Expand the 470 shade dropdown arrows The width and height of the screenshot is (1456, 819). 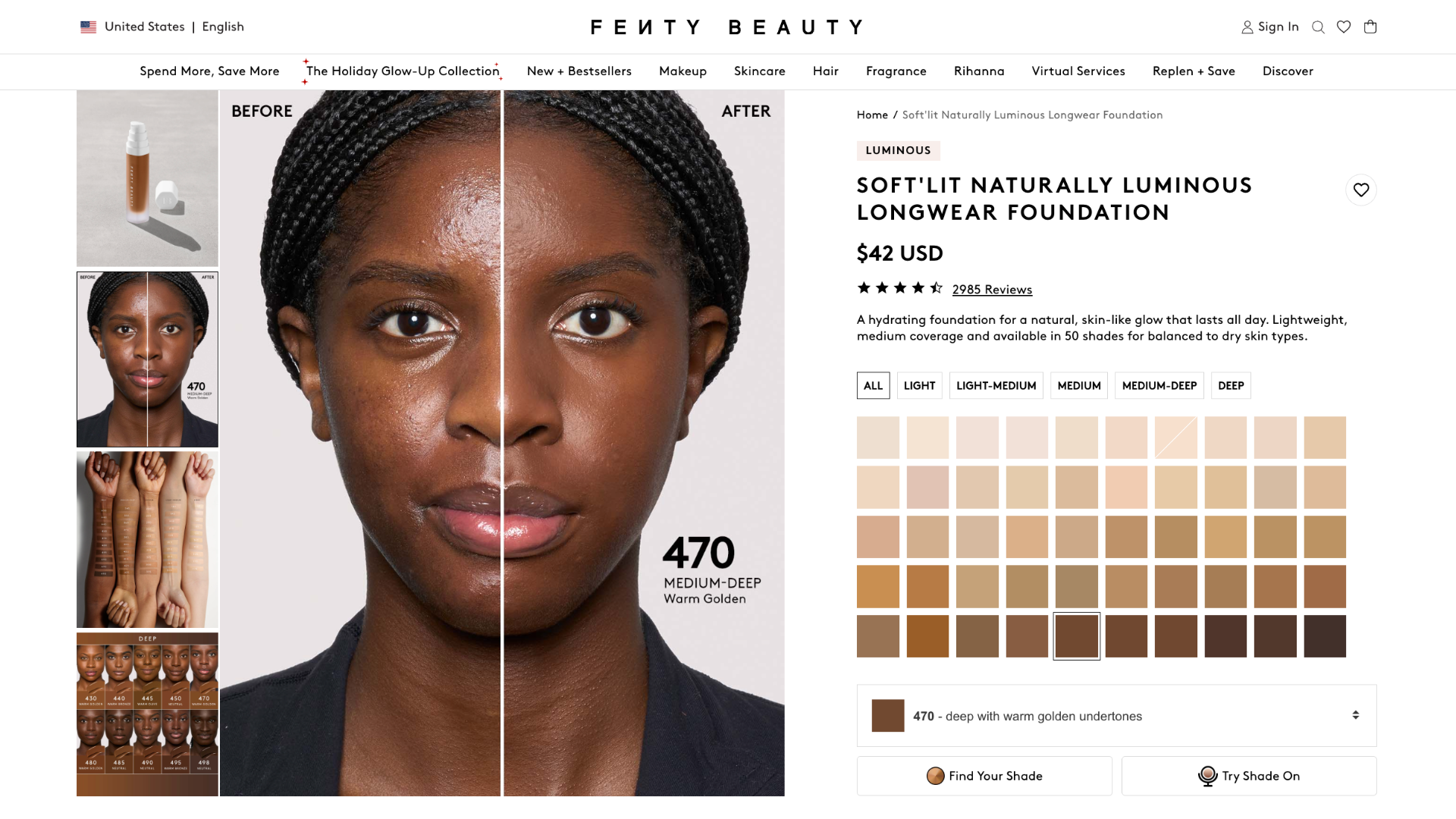[1355, 715]
